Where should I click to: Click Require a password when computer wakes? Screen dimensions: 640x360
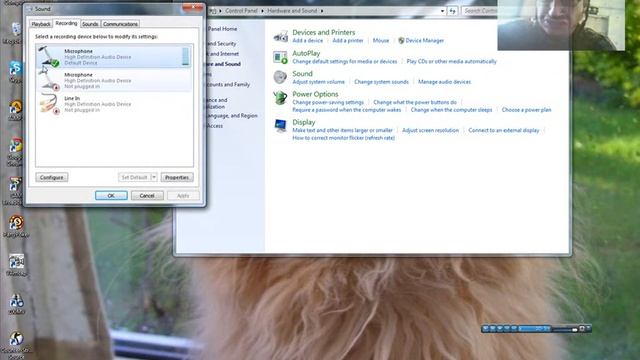(347, 110)
